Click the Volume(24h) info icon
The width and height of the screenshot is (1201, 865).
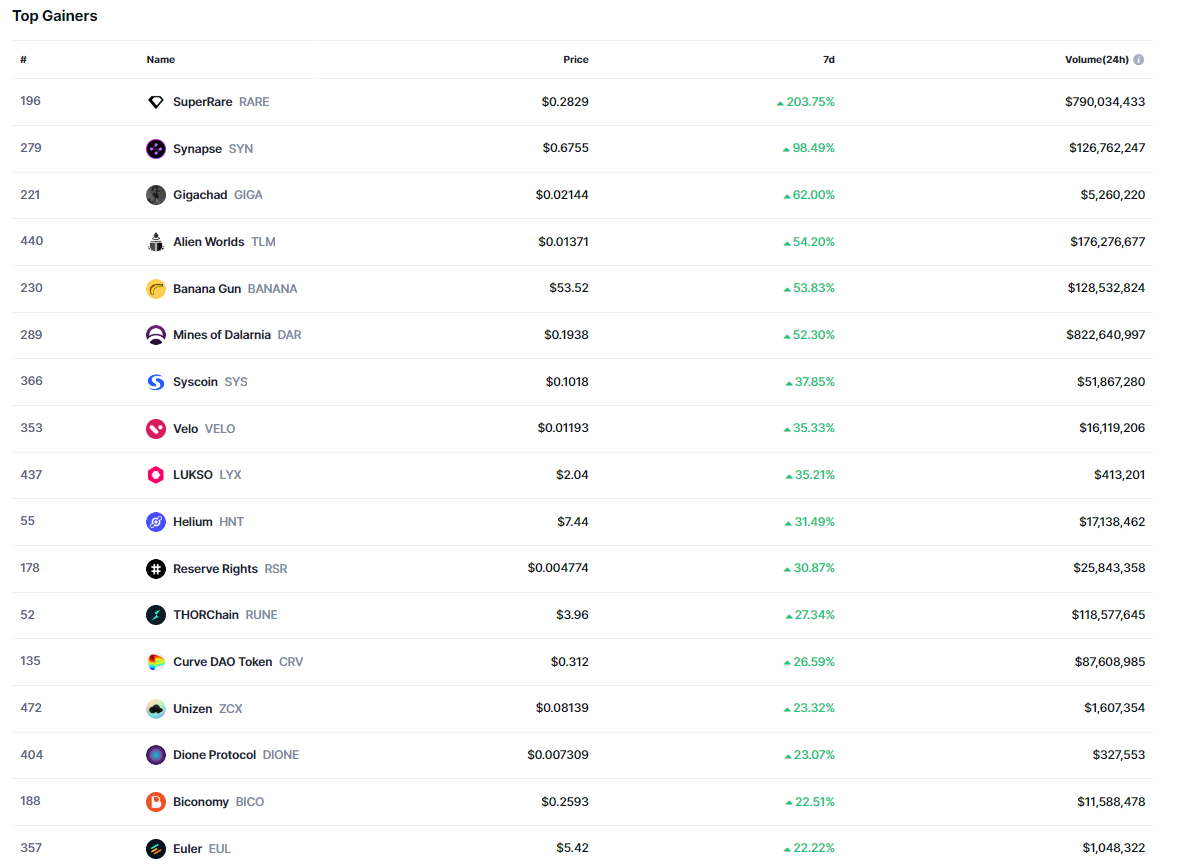tap(1139, 60)
